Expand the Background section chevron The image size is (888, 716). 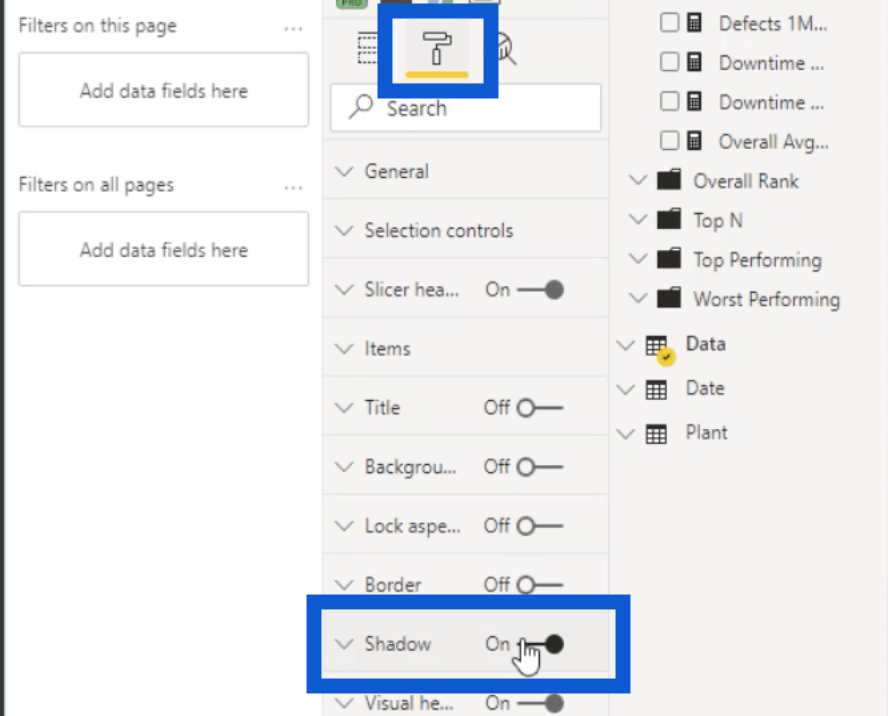coord(344,467)
